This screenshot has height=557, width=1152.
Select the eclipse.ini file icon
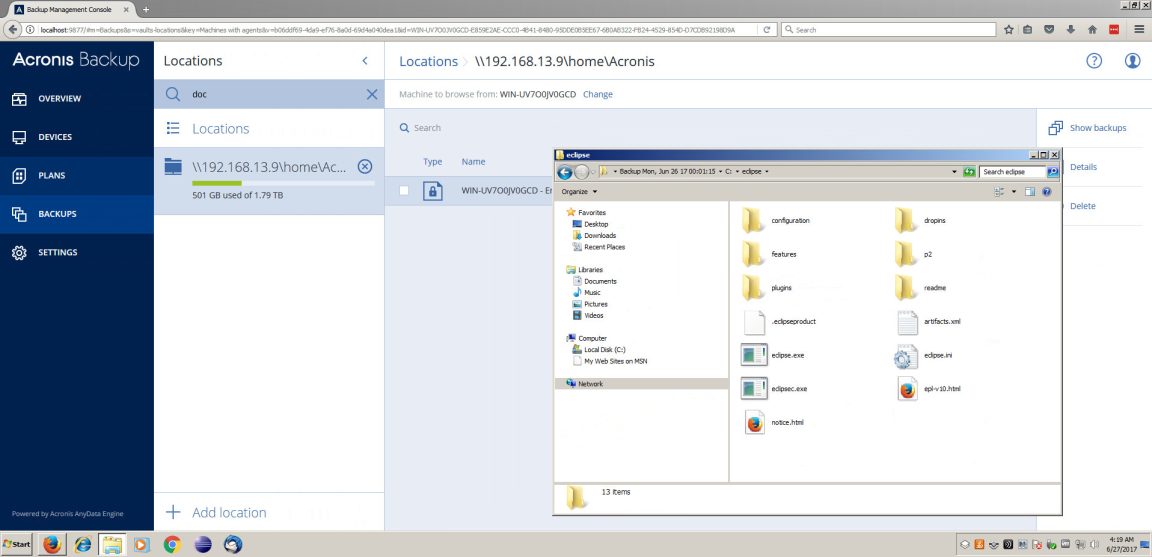tap(906, 355)
